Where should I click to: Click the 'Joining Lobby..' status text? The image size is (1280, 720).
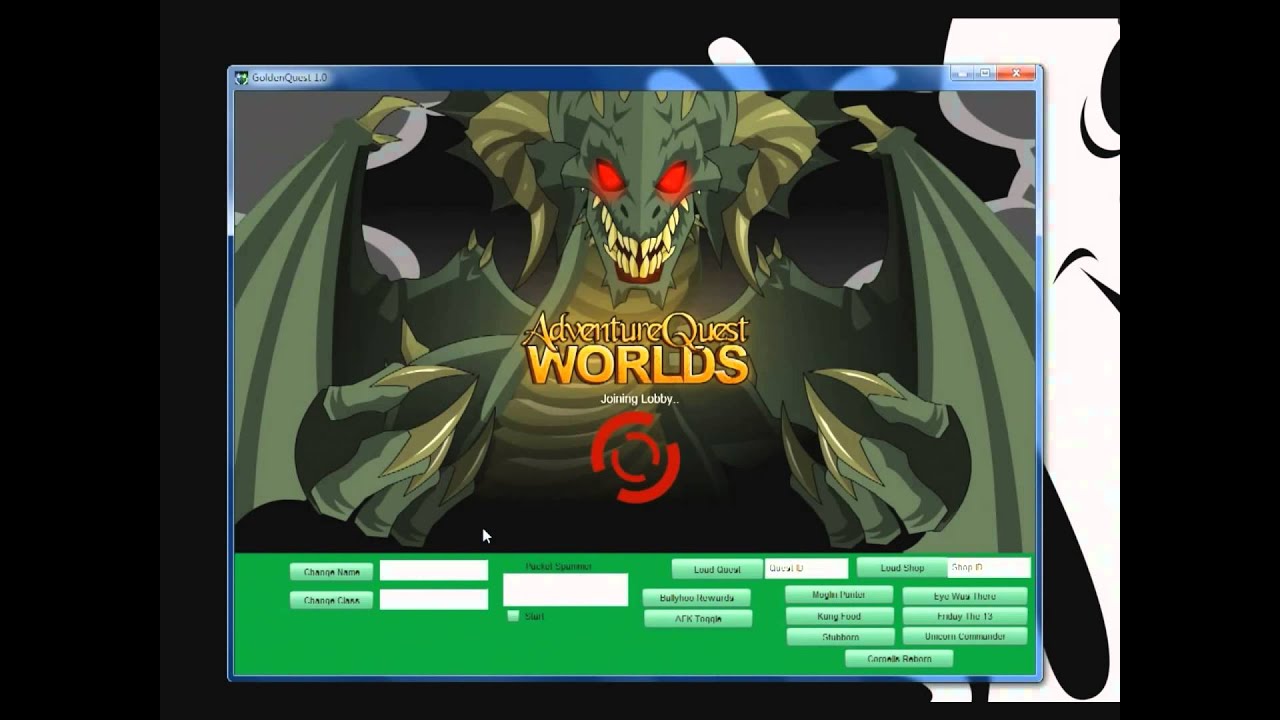coord(640,399)
